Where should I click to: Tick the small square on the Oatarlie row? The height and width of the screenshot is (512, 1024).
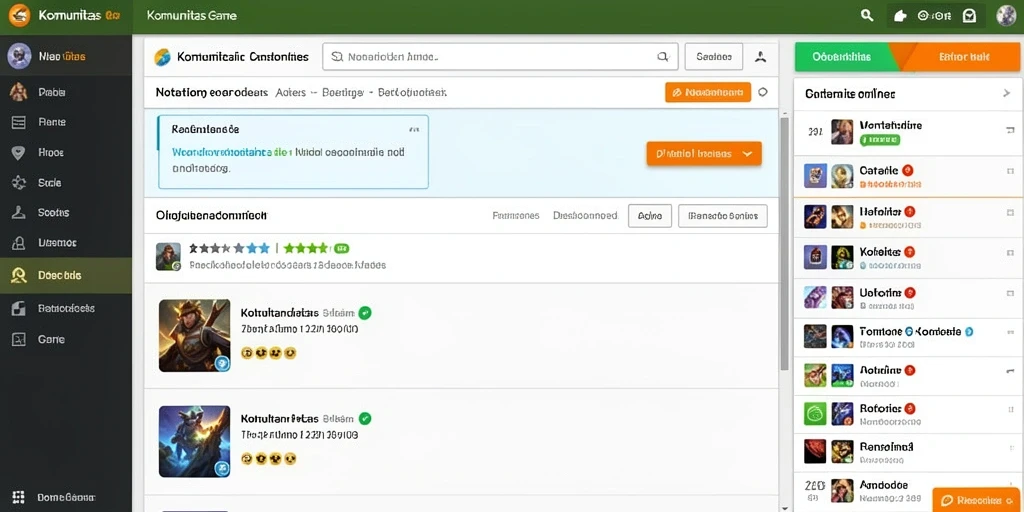1010,171
